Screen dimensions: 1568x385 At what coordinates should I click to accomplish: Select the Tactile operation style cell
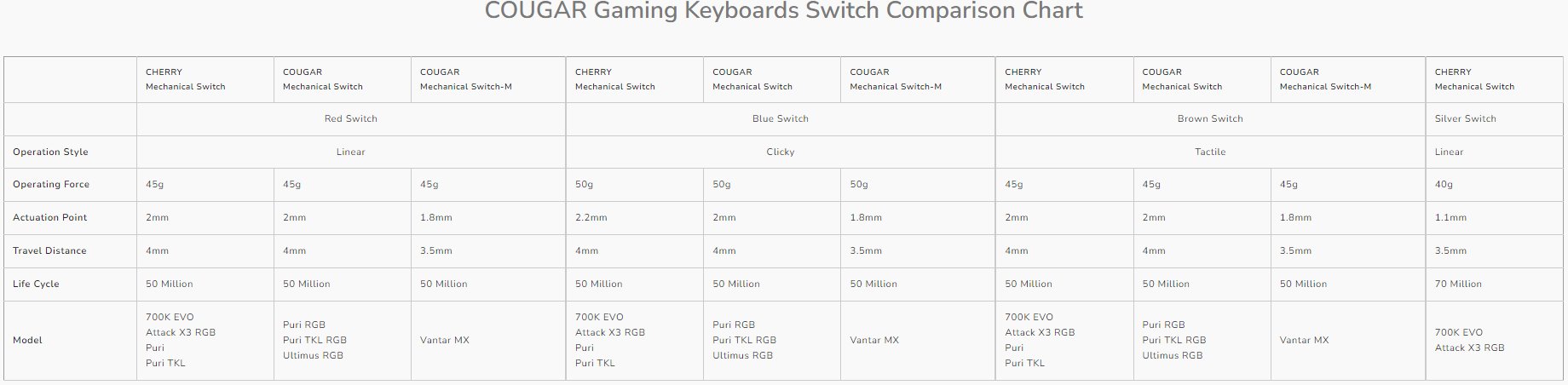(x=1209, y=152)
